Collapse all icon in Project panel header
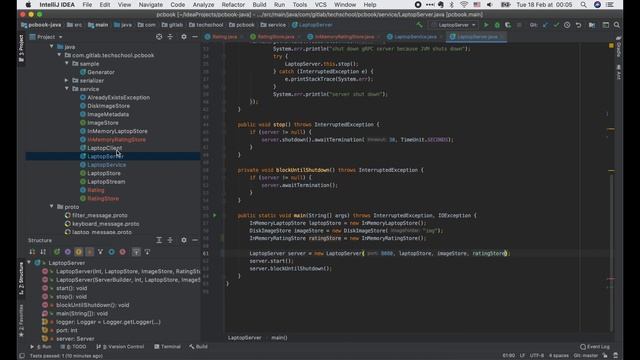This screenshot has width=640, height=360. (x=170, y=37)
